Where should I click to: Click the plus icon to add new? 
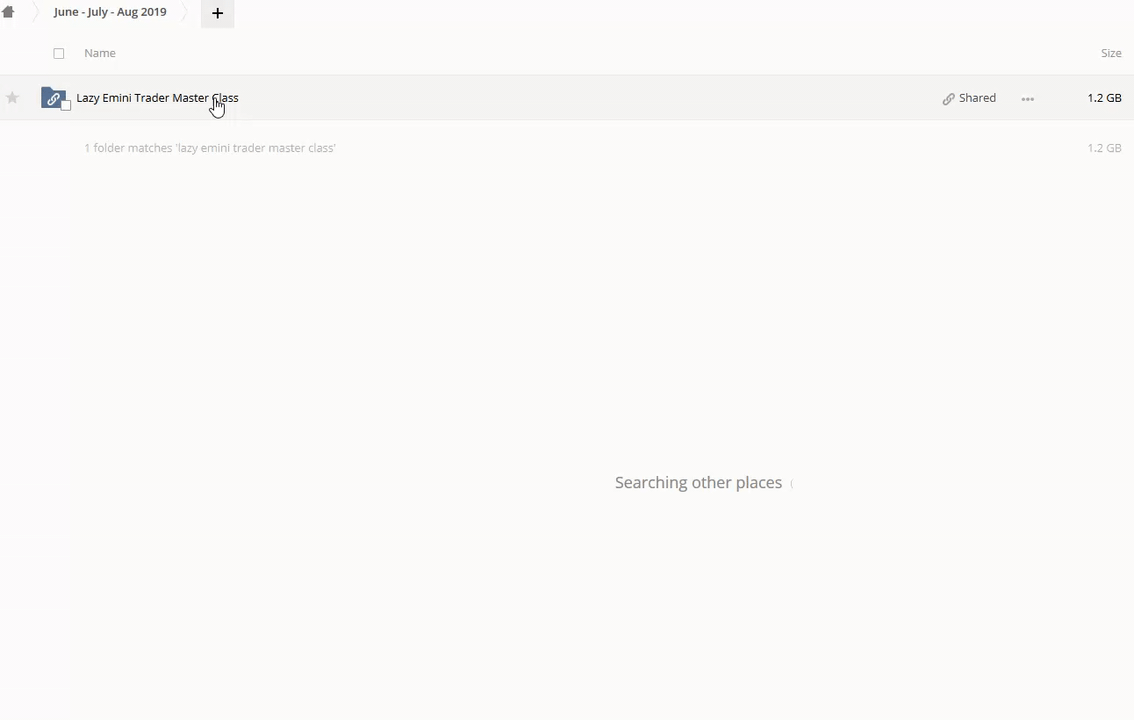tap(217, 13)
